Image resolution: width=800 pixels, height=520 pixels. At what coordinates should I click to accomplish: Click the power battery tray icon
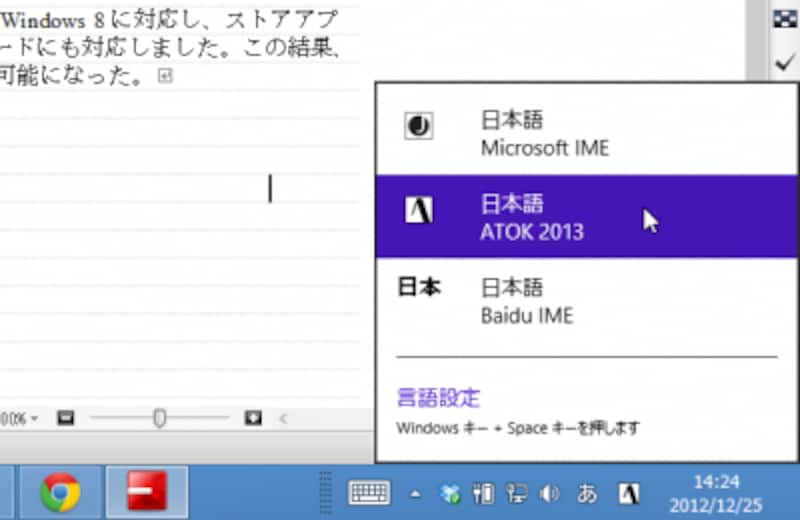483,494
